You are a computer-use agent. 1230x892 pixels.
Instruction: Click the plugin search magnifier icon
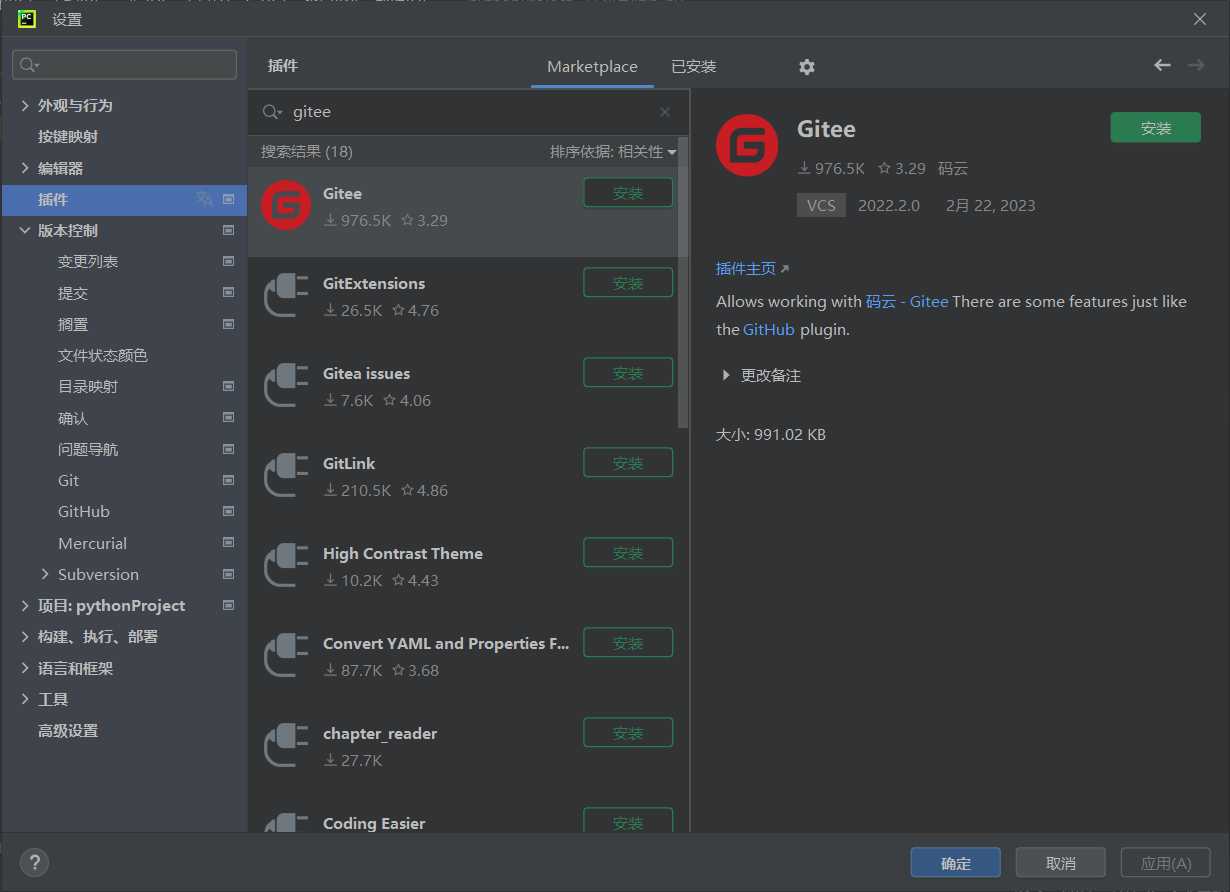[x=272, y=112]
